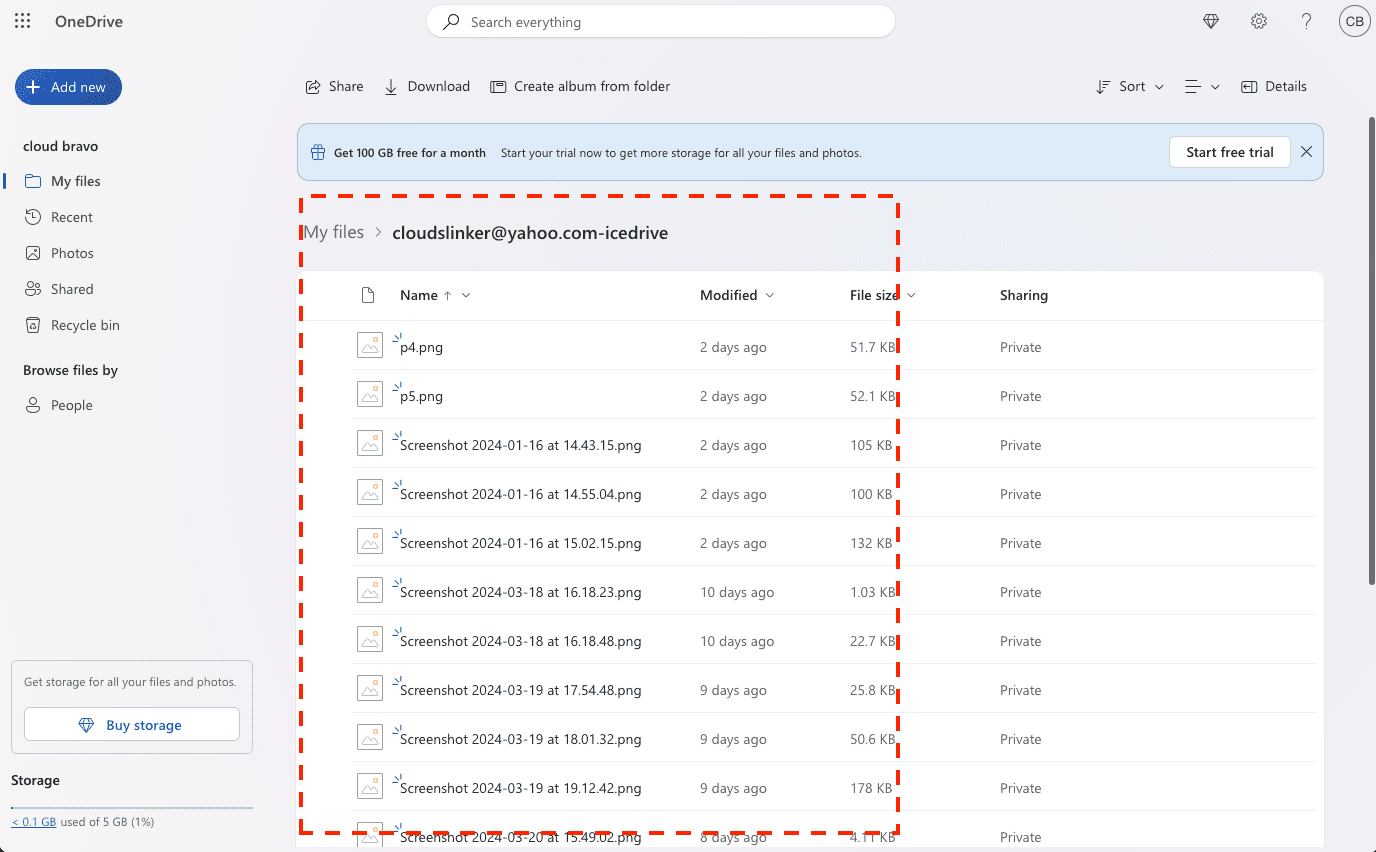Click the 51.7 KB file size cell
1376x852 pixels.
tap(872, 347)
